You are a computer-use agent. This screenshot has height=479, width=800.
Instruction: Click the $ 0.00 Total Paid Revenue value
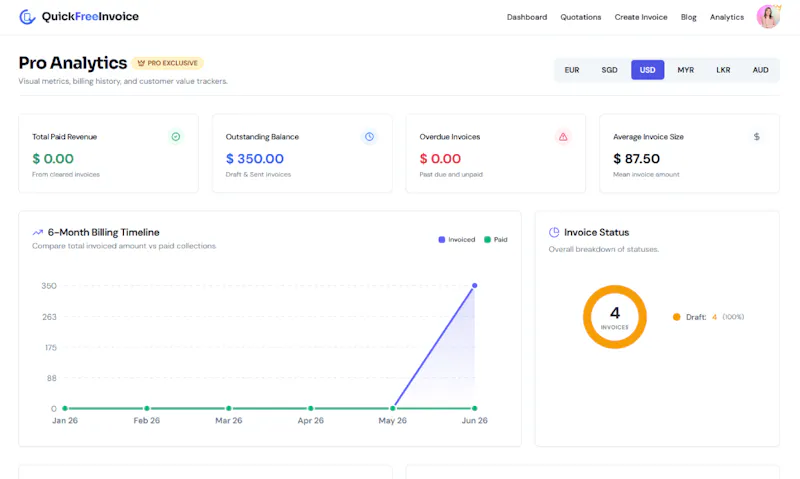pyautogui.click(x=53, y=159)
